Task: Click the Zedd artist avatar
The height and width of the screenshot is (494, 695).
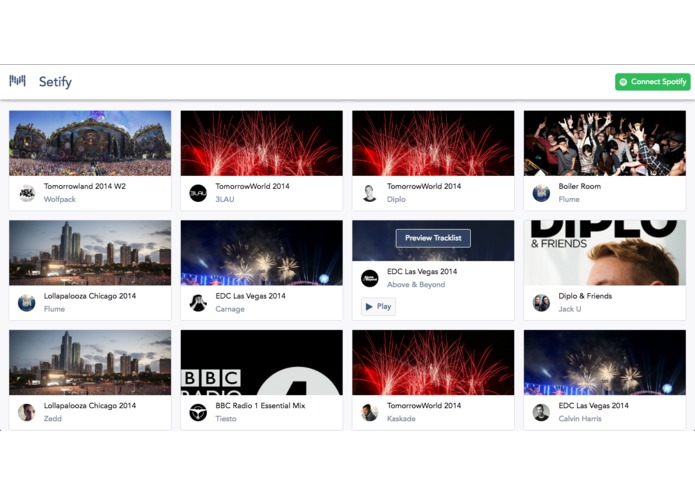Action: [x=27, y=412]
